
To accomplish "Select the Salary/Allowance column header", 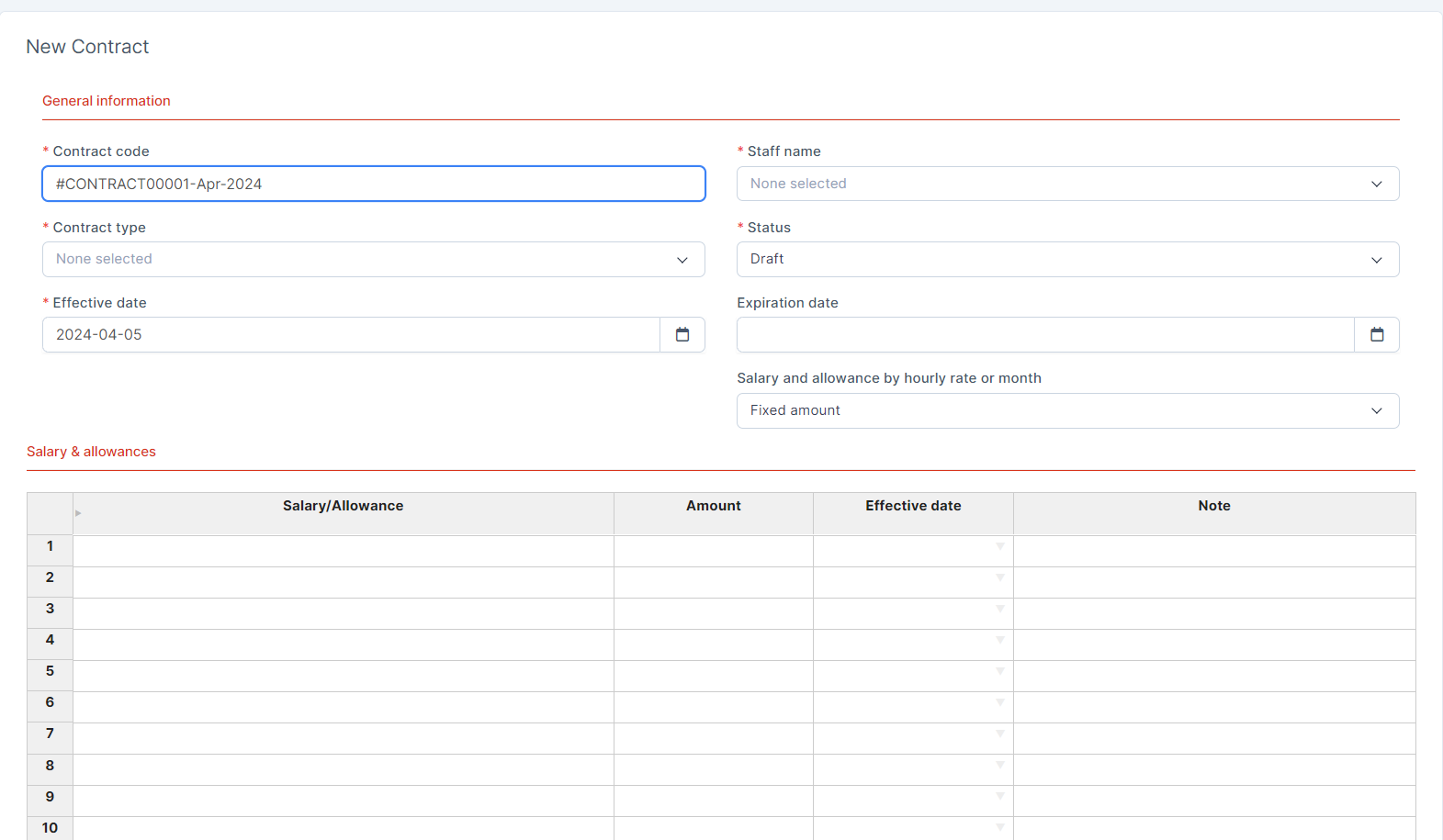I will 343,507.
